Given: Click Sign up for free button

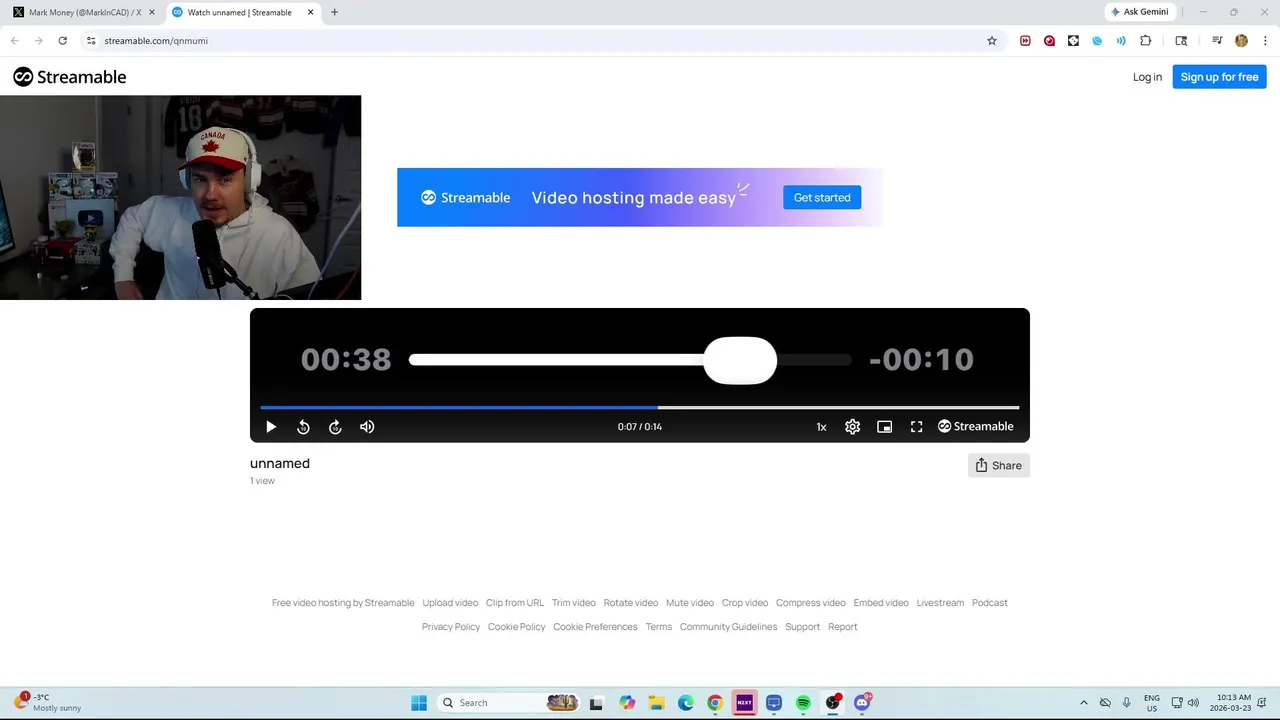Looking at the screenshot, I should pos(1219,77).
